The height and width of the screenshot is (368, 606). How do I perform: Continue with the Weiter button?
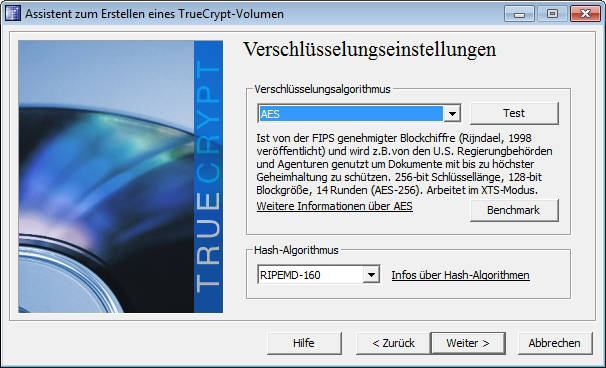pos(468,343)
